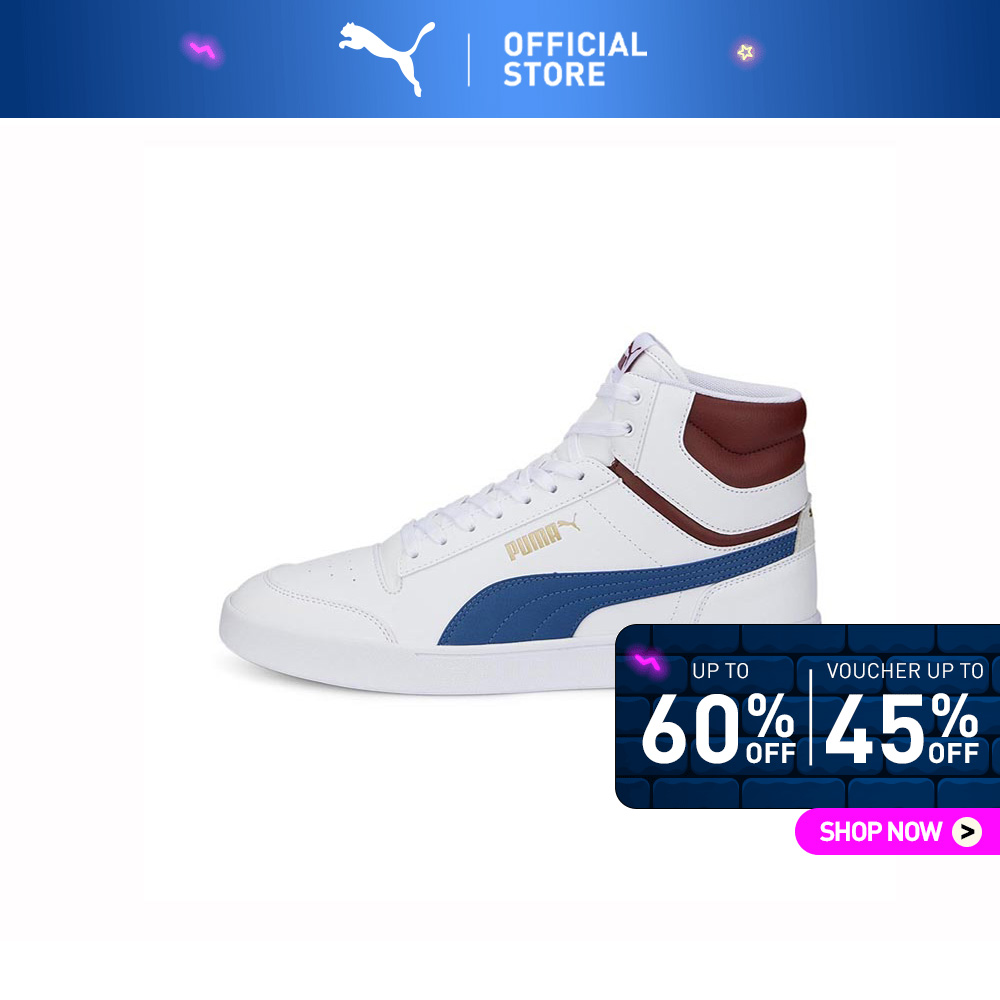Click the blue header banner background
1000x1000 pixels.
861,59
